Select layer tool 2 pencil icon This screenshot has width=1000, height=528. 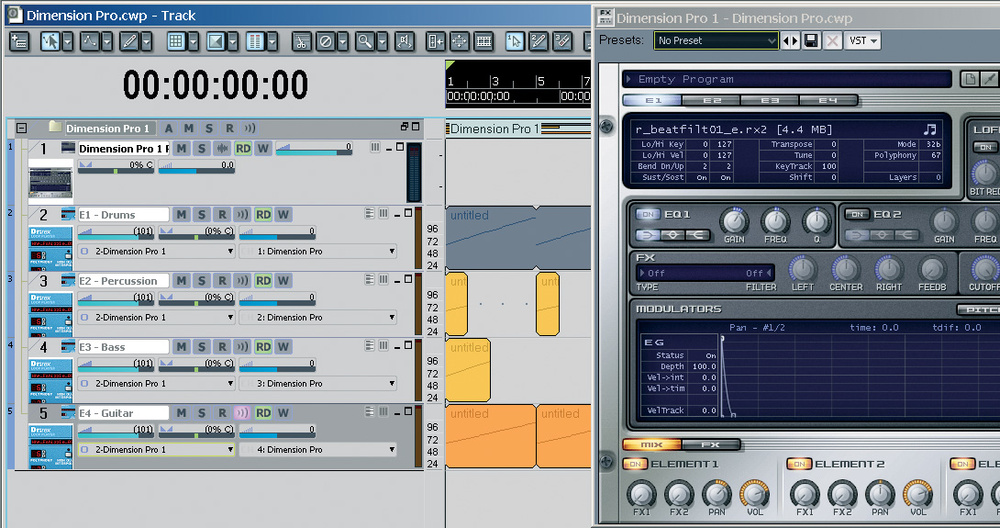click(538, 42)
